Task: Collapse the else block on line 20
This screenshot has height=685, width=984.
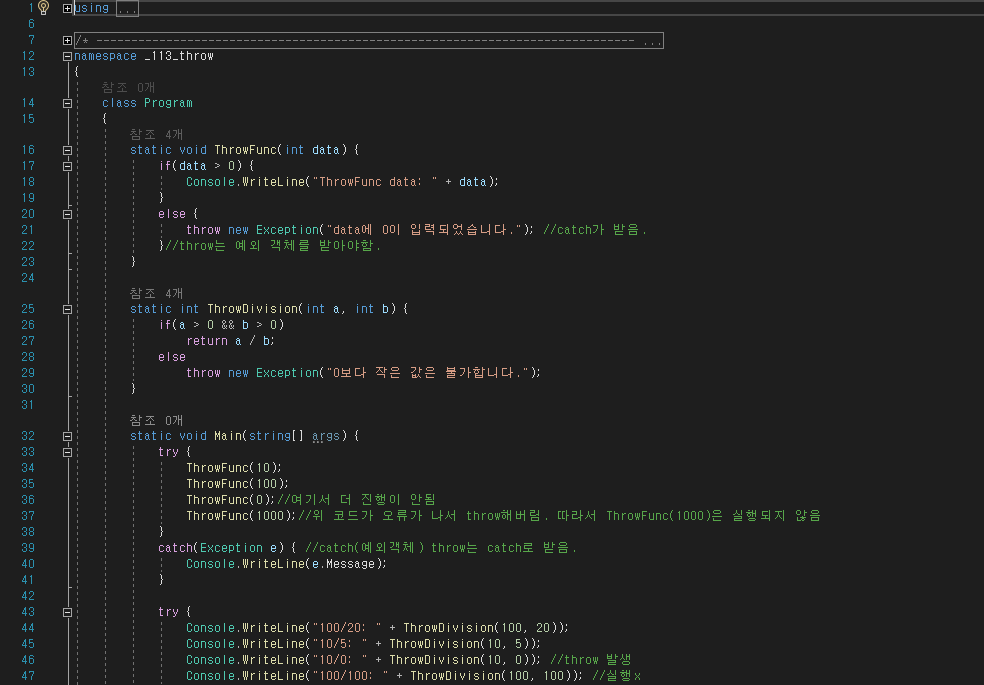Action: click(x=67, y=215)
